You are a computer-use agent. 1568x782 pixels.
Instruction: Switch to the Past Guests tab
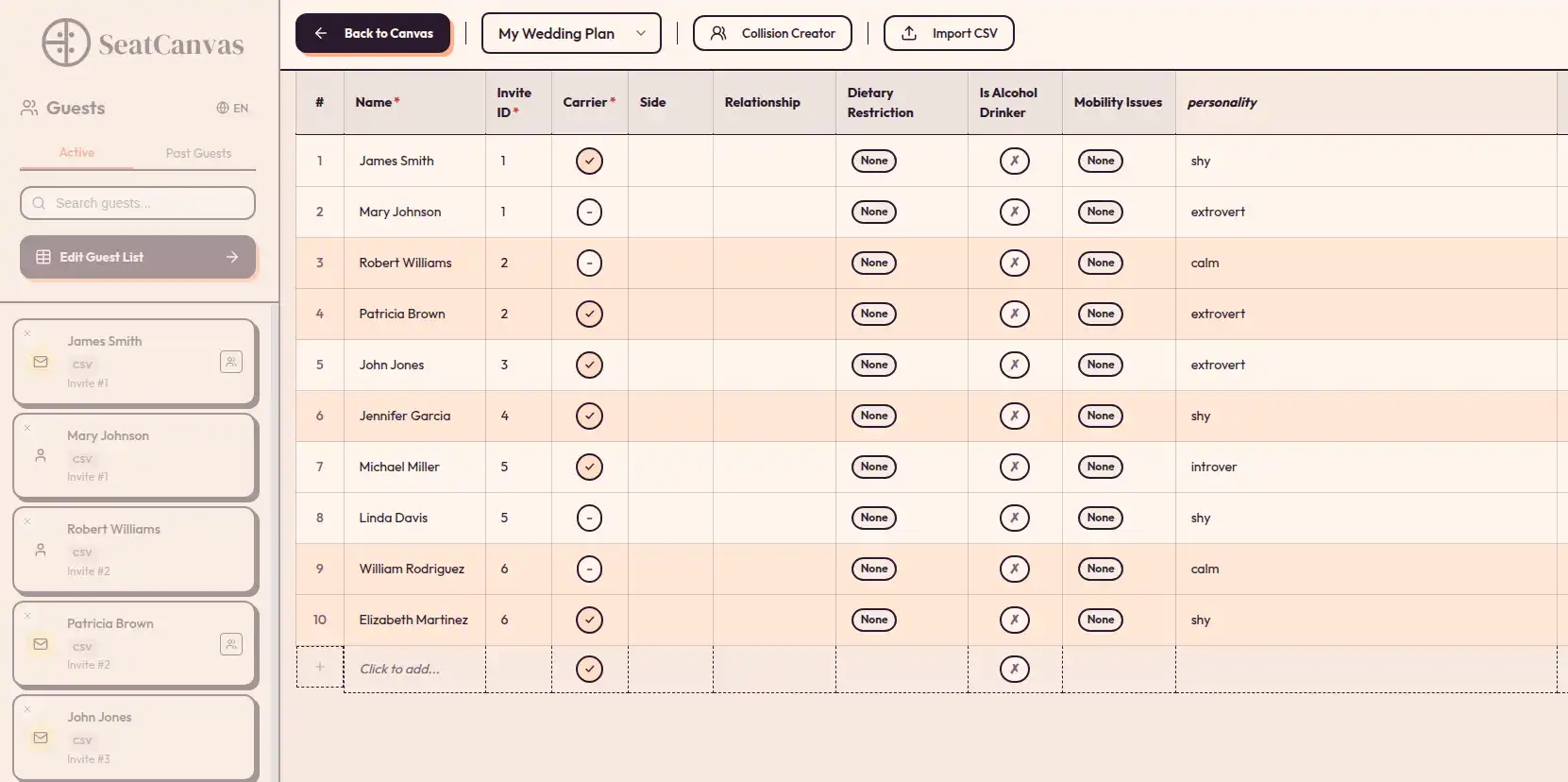(x=198, y=153)
